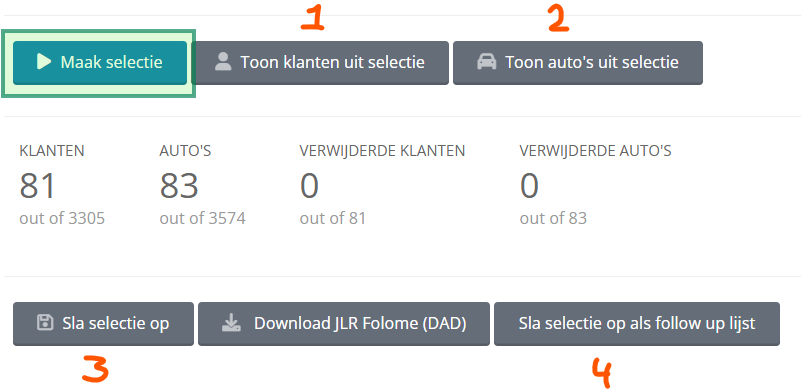Show Toon klanten uit selectie
The height and width of the screenshot is (389, 801).
(320, 63)
